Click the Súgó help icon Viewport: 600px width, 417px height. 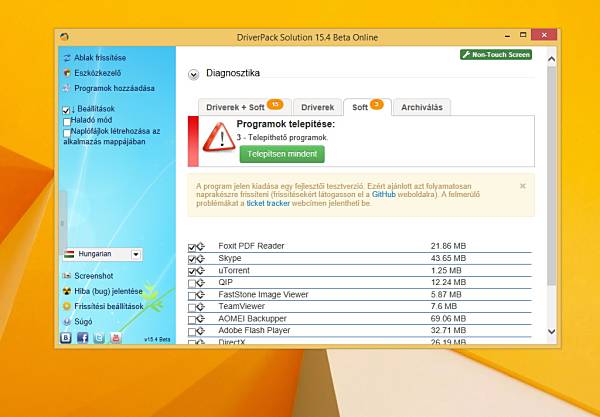pos(67,322)
